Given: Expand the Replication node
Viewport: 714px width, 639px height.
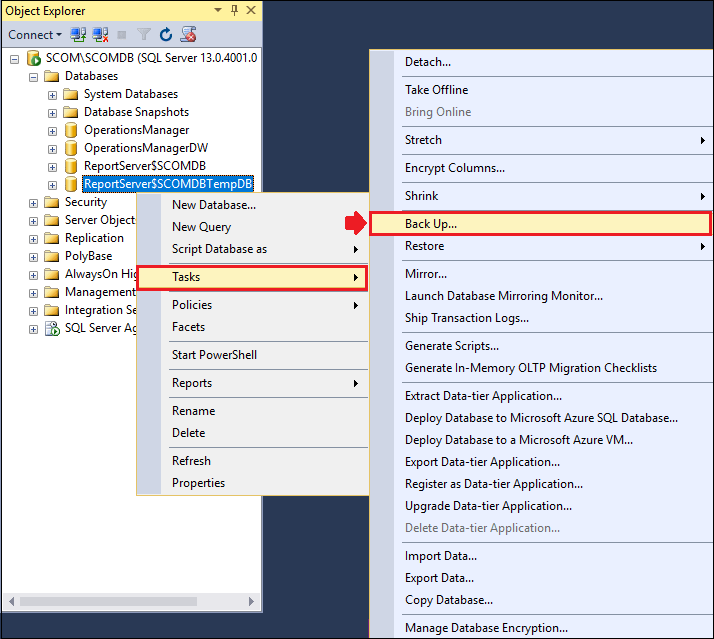Looking at the screenshot, I should (x=33, y=239).
